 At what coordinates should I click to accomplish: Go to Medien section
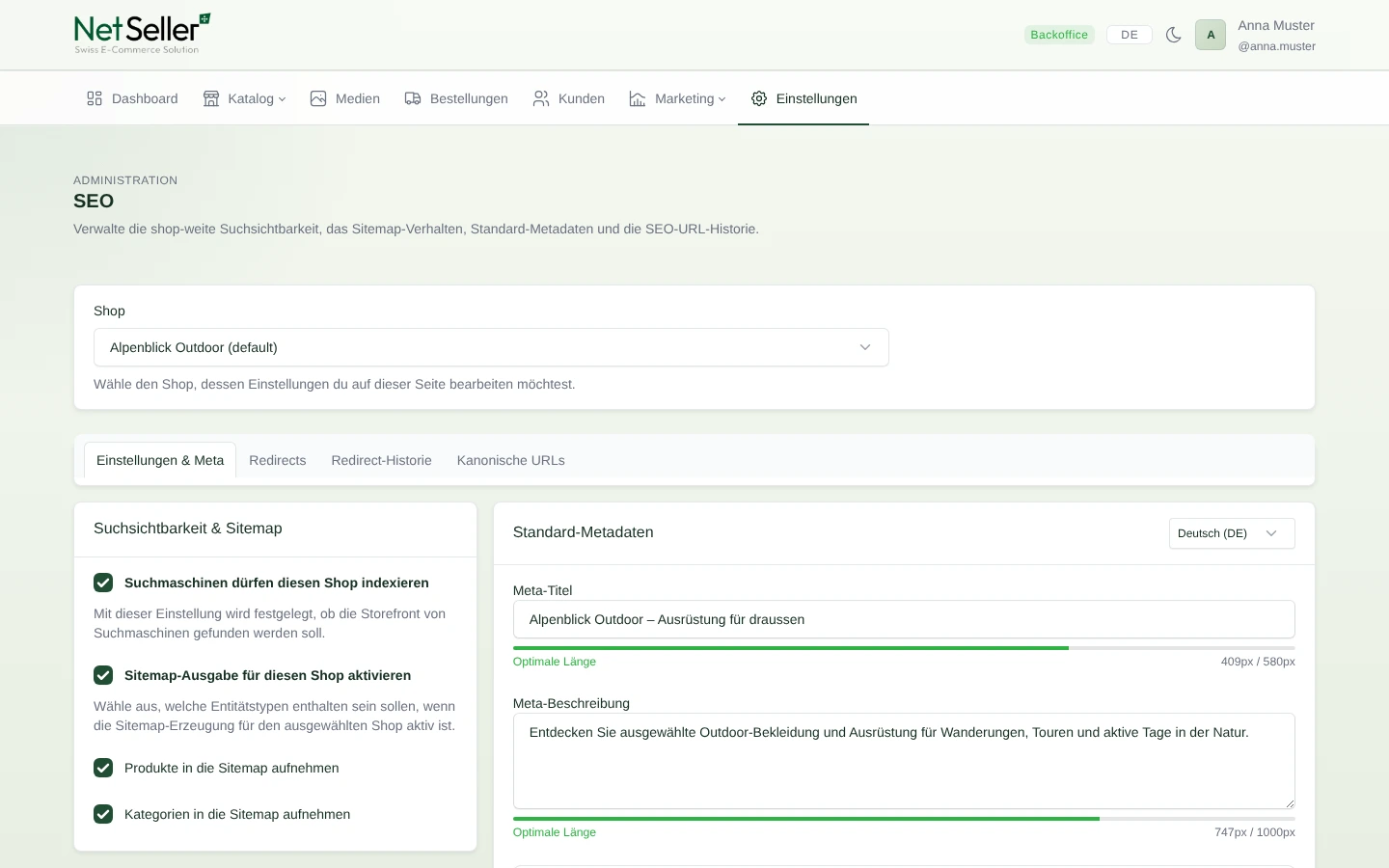click(x=344, y=98)
